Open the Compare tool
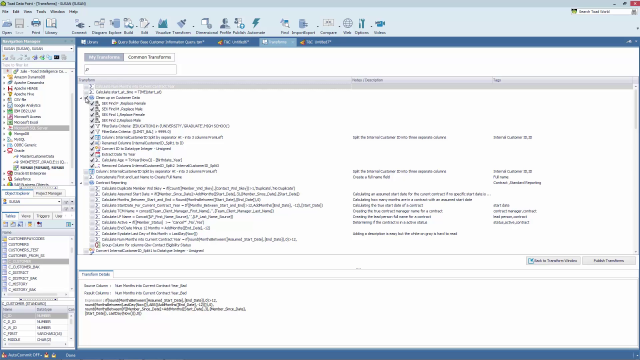The image size is (640, 360). tap(328, 25)
